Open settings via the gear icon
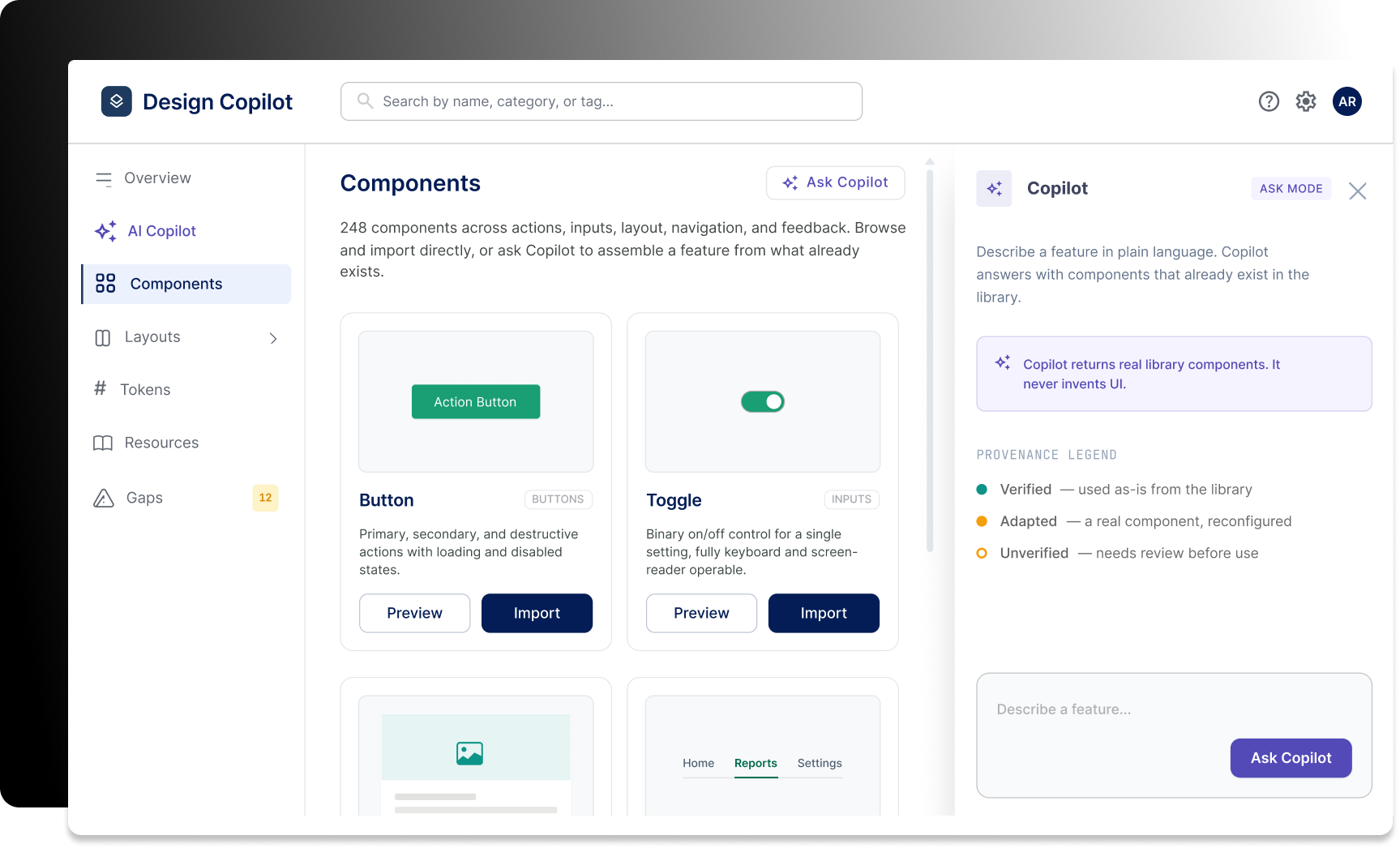Viewport: 1400px width, 848px height. 1305,101
